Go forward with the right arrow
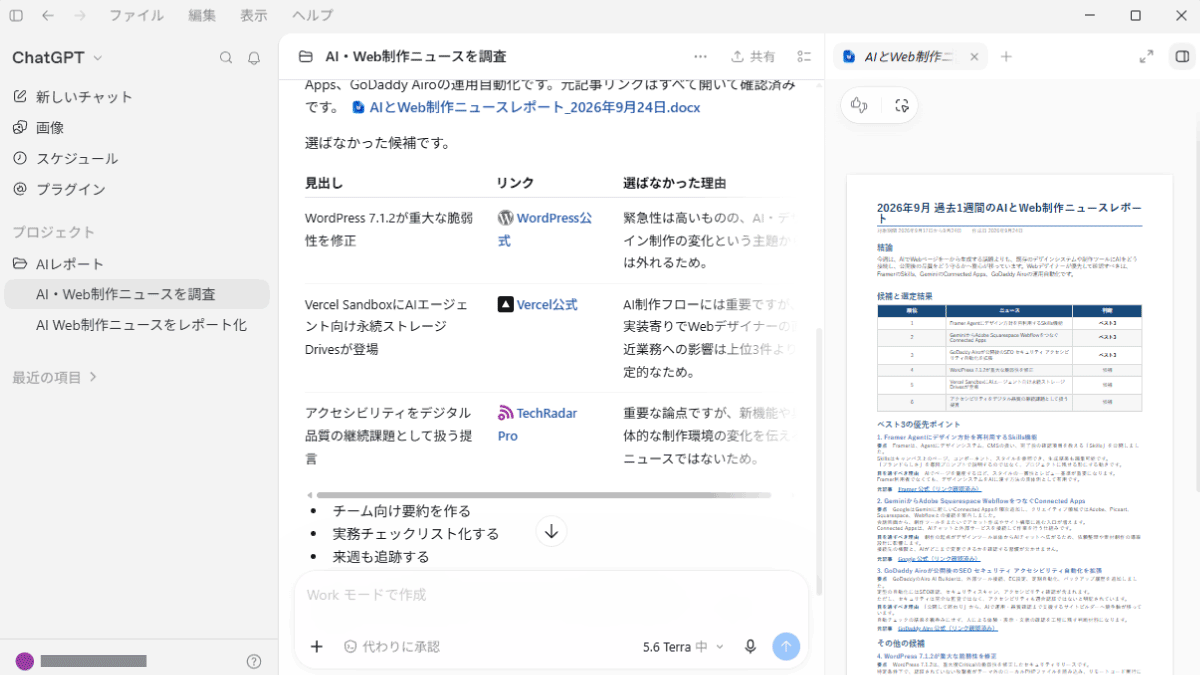 click(x=80, y=15)
